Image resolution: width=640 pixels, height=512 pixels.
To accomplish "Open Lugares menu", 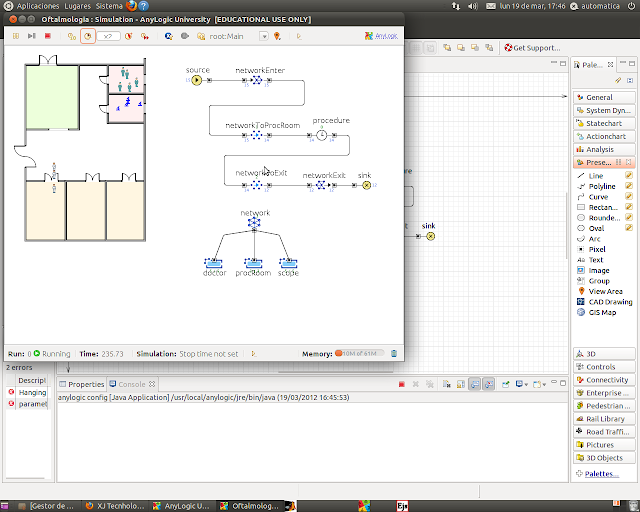I will pos(77,6).
